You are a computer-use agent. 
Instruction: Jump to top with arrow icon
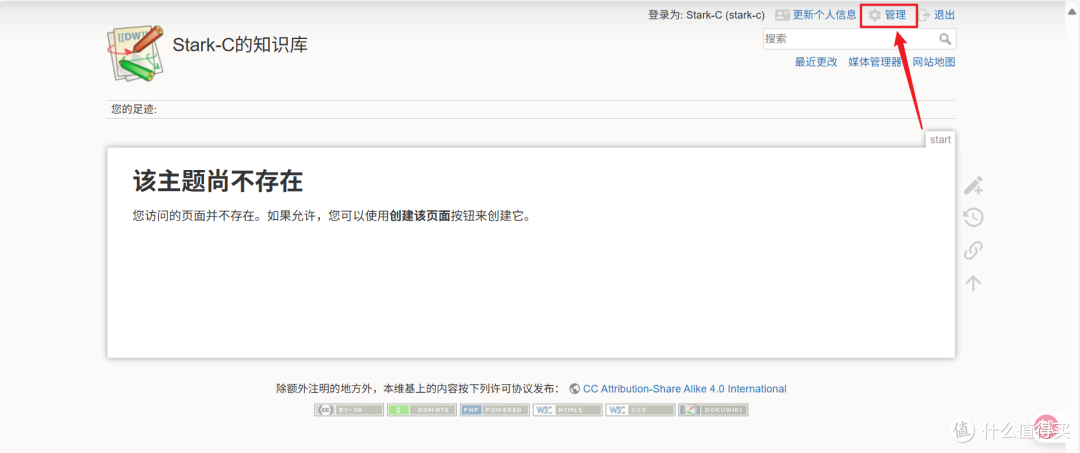point(973,283)
